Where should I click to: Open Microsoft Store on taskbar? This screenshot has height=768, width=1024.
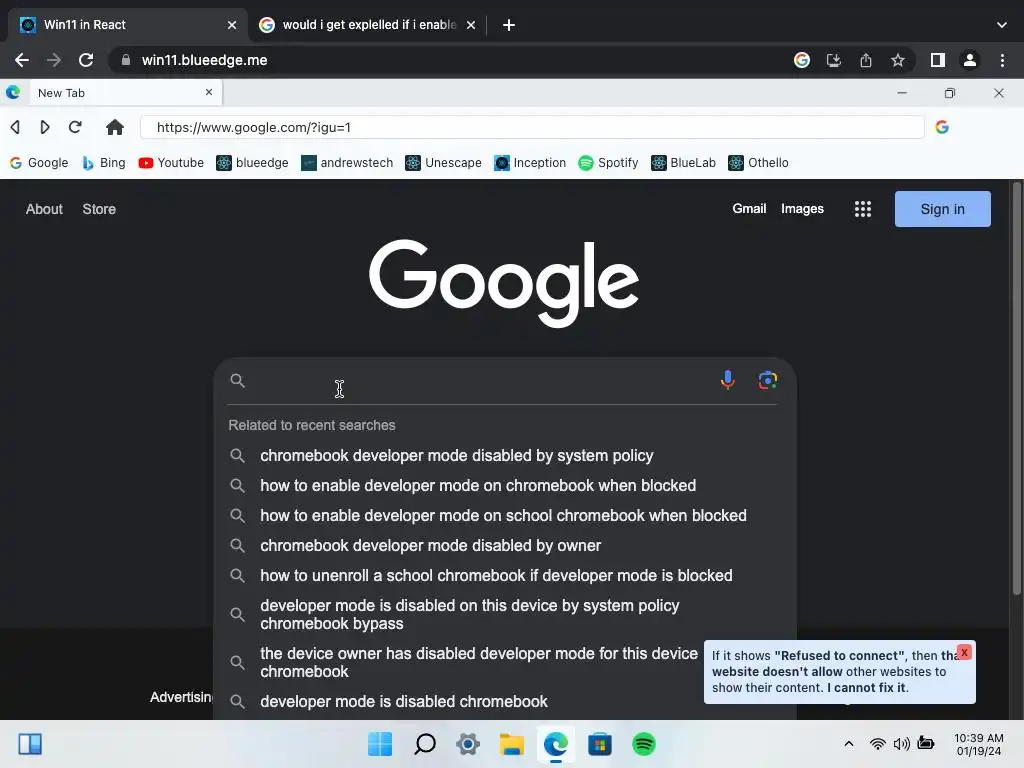600,744
